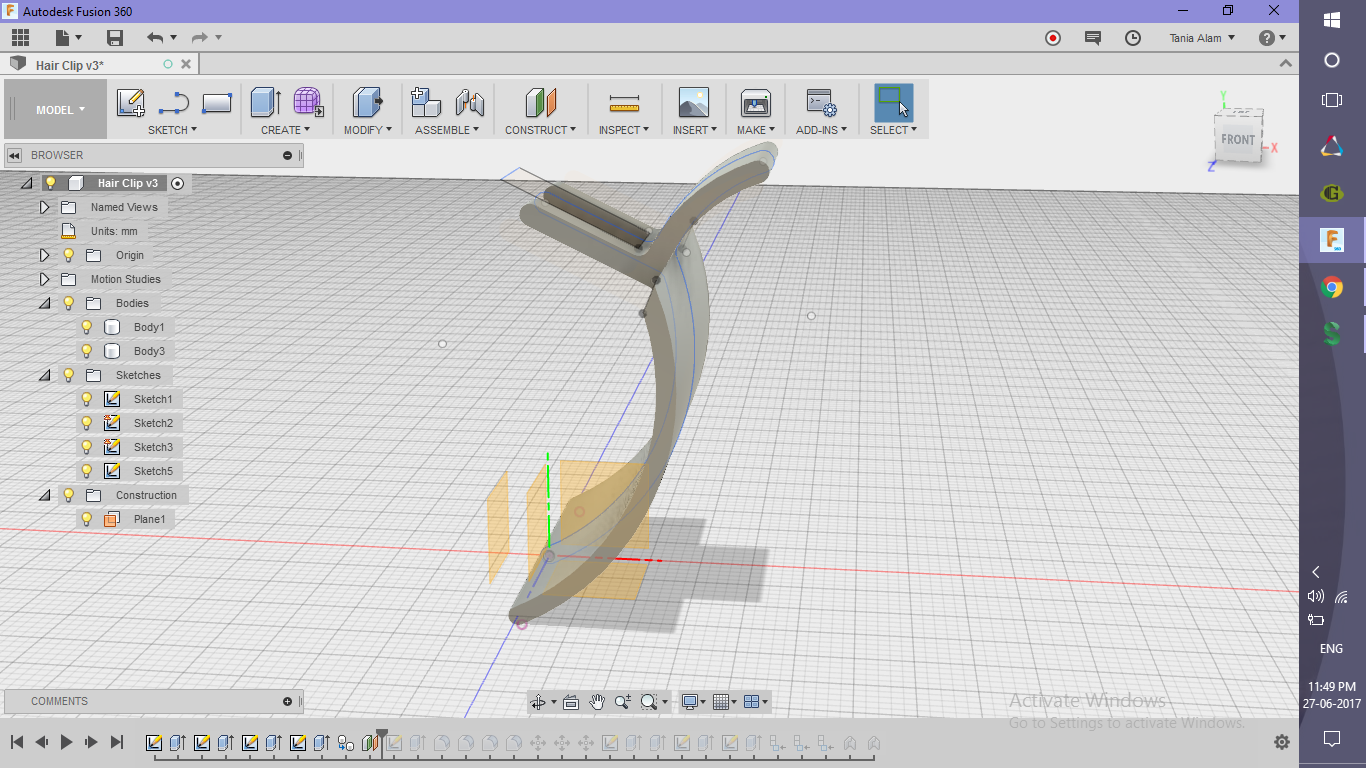Jump to timeline end
Viewport: 1366px width, 768px height.
[x=116, y=742]
